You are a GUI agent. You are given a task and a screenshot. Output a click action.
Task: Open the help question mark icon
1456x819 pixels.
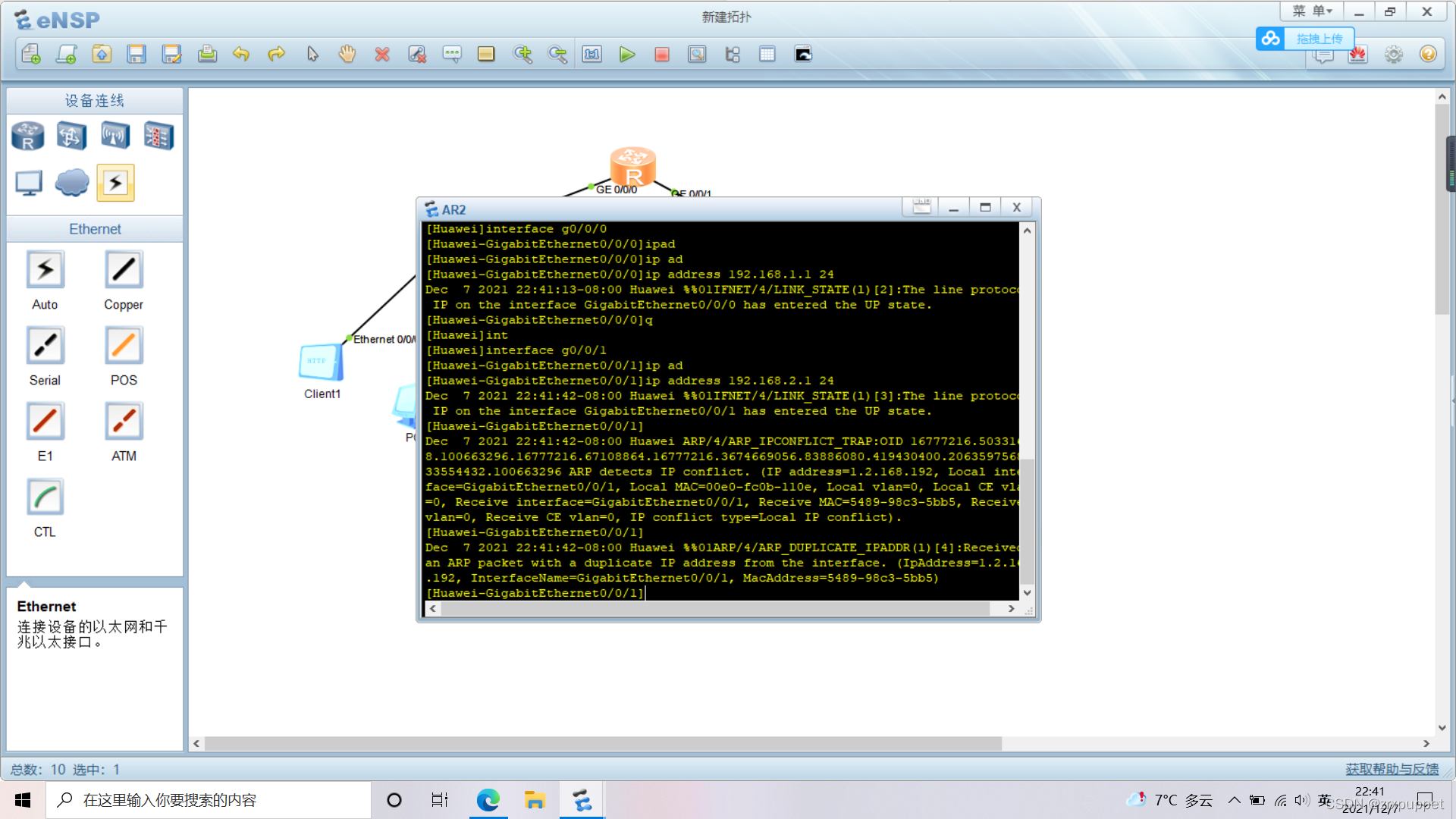click(x=1428, y=55)
